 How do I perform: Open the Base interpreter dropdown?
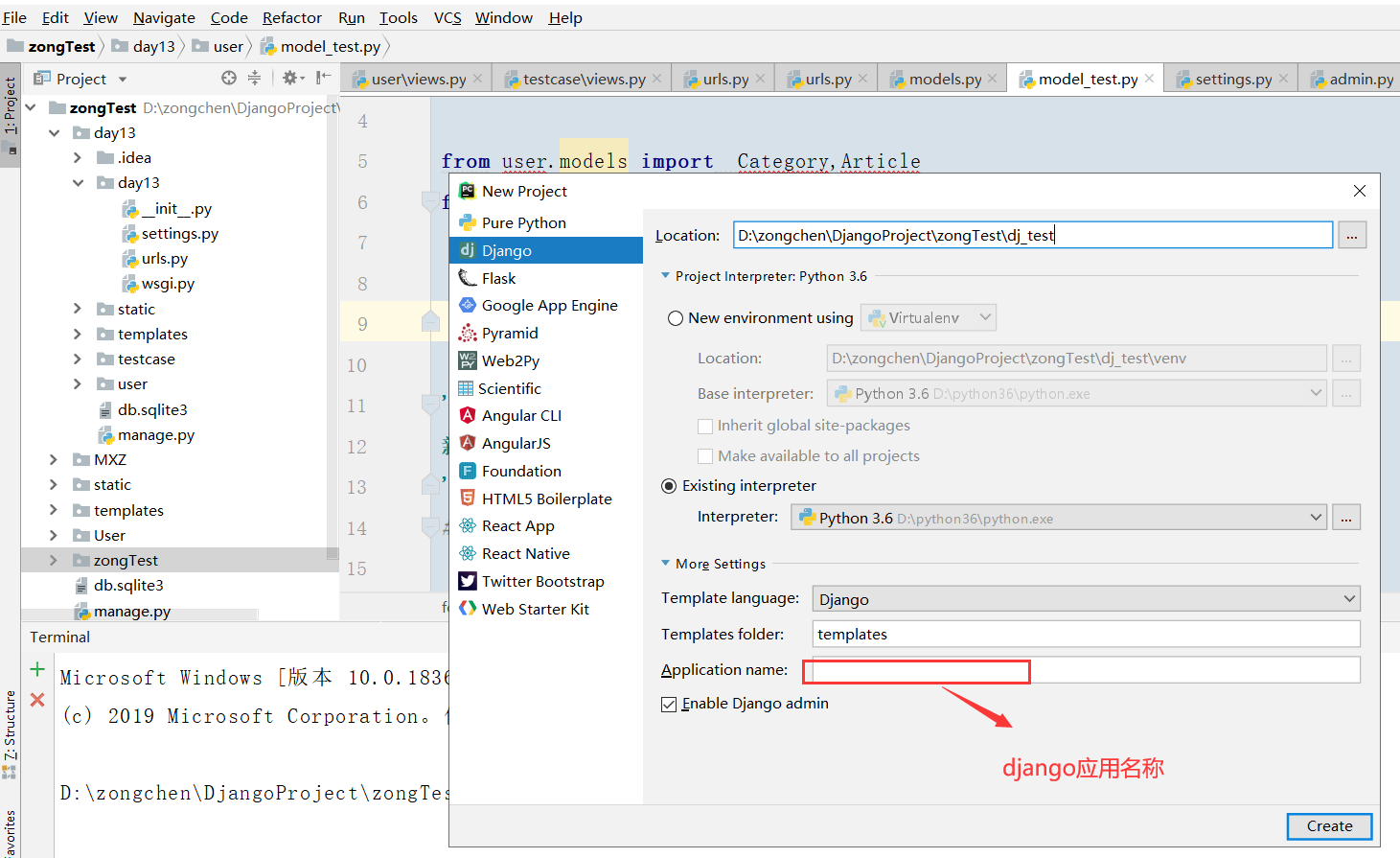click(x=1077, y=393)
